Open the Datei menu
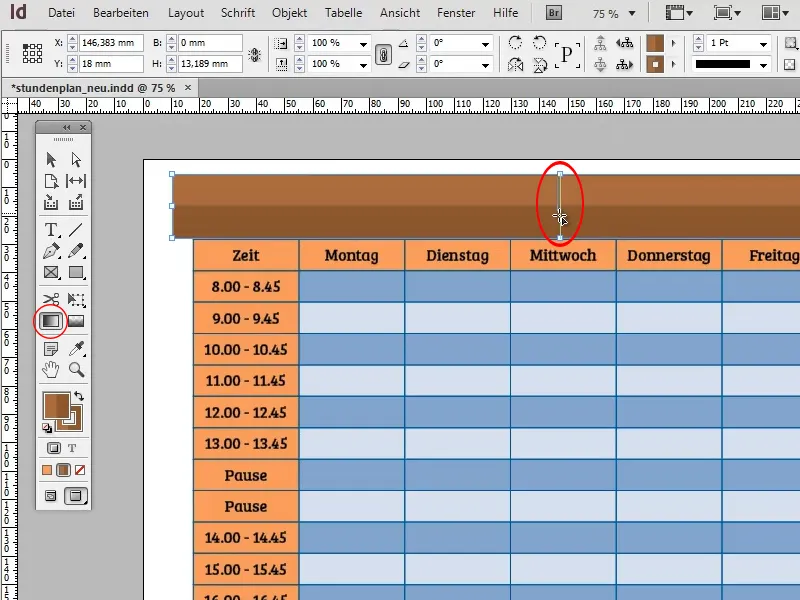This screenshot has width=800, height=600. point(61,13)
